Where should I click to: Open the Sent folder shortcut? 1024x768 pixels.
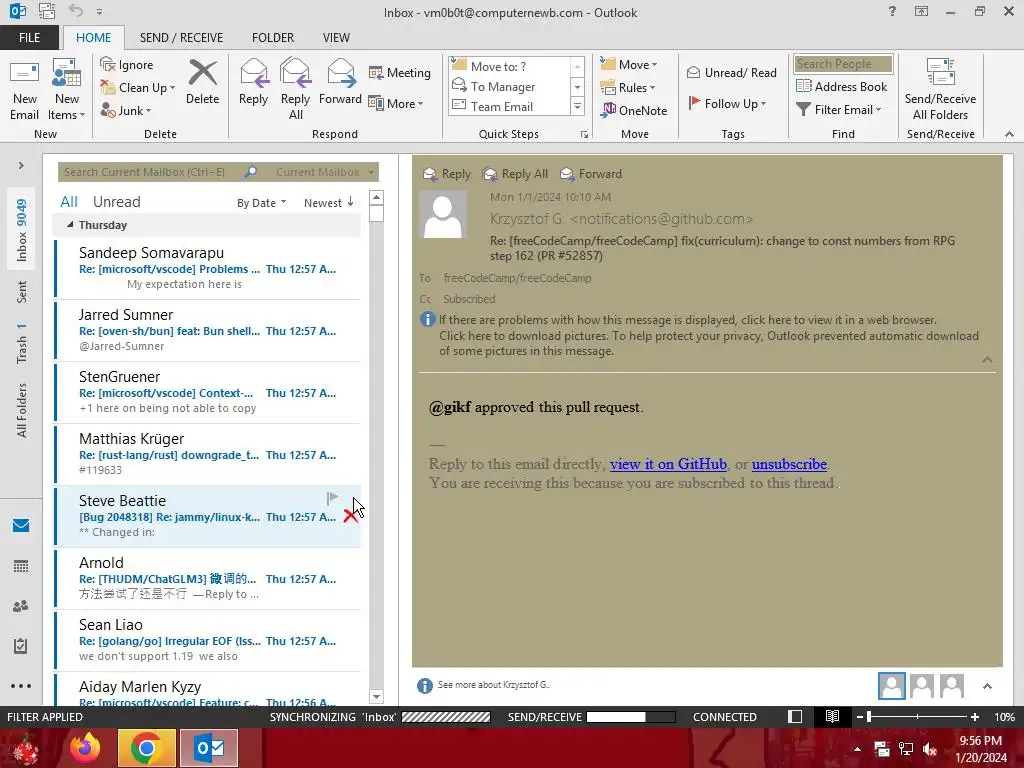tap(22, 292)
